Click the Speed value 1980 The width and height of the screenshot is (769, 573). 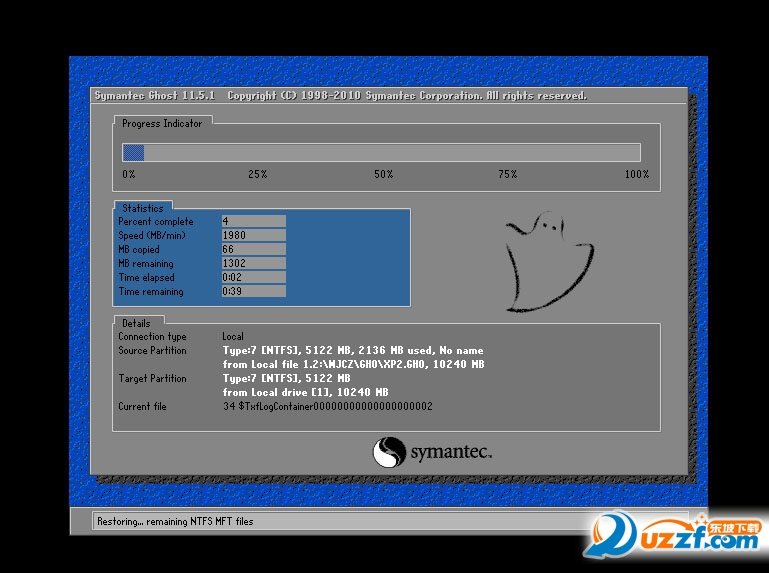click(254, 235)
